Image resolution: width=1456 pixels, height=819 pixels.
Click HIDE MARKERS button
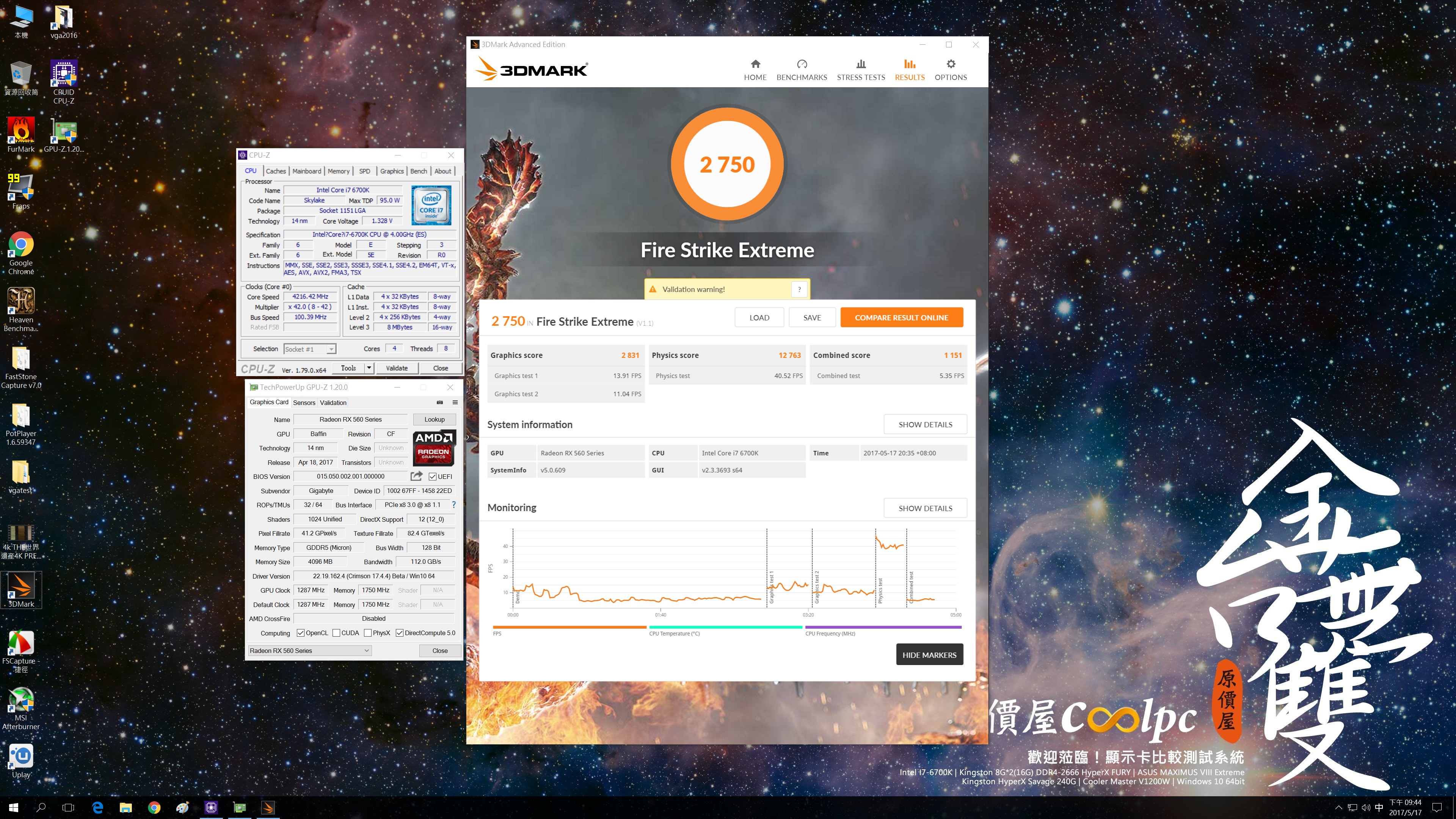[x=929, y=654]
